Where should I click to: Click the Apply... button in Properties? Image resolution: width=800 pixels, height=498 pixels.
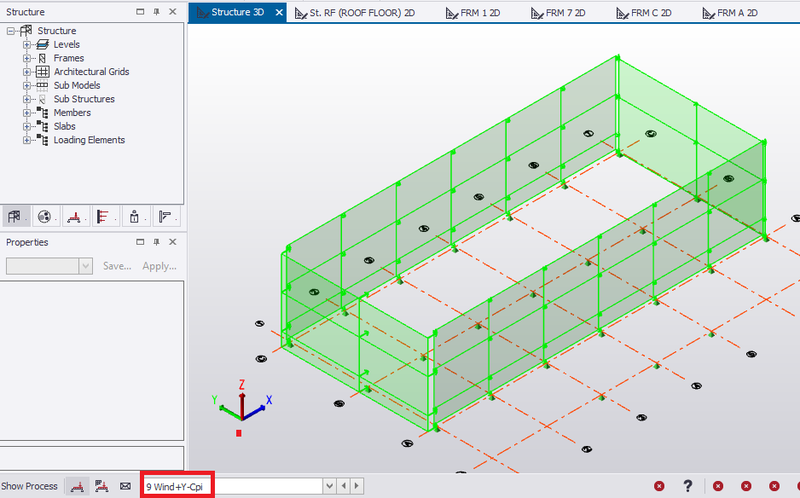[159, 266]
